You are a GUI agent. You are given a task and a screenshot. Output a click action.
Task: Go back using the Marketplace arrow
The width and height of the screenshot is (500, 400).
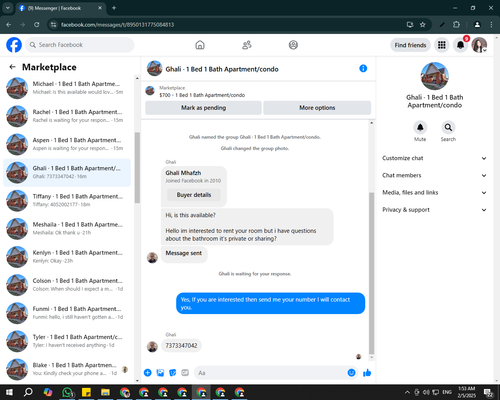[12, 67]
